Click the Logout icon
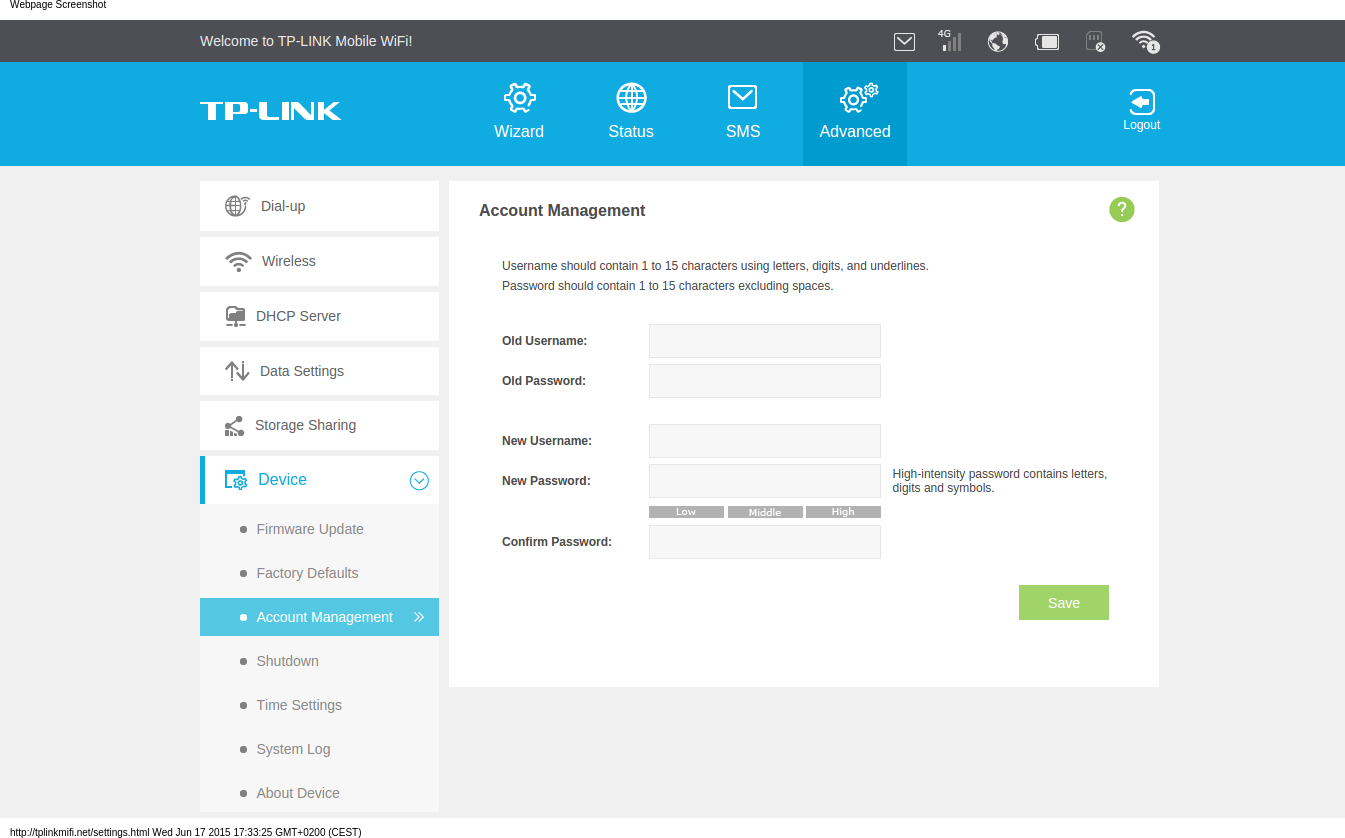The width and height of the screenshot is (1345, 838). tap(1141, 110)
